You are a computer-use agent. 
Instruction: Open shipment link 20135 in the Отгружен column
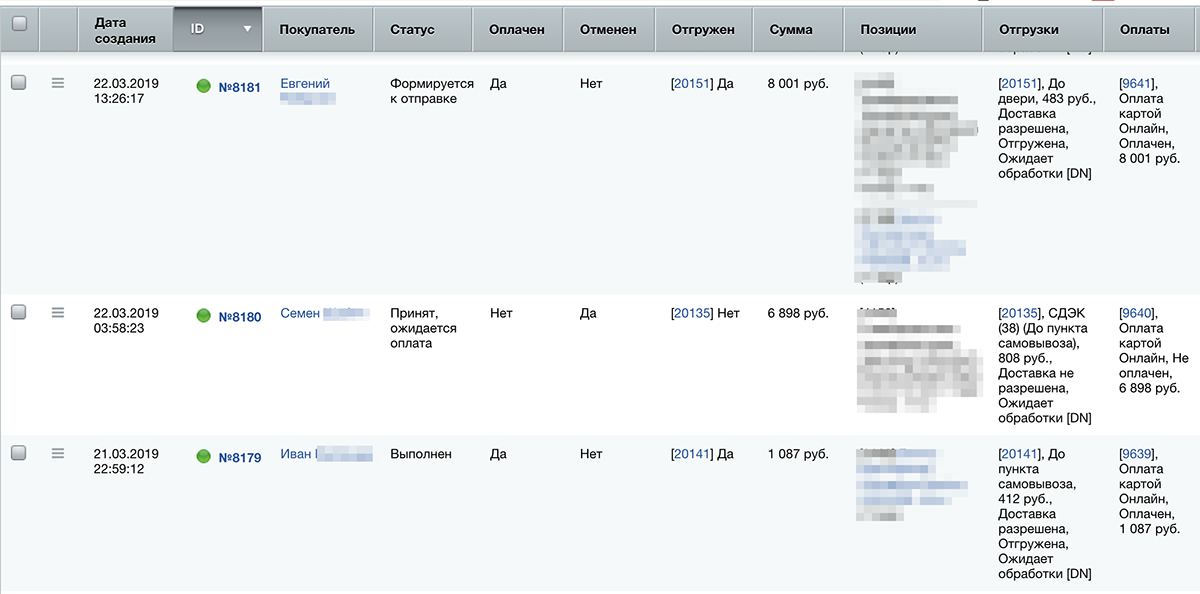click(x=692, y=313)
